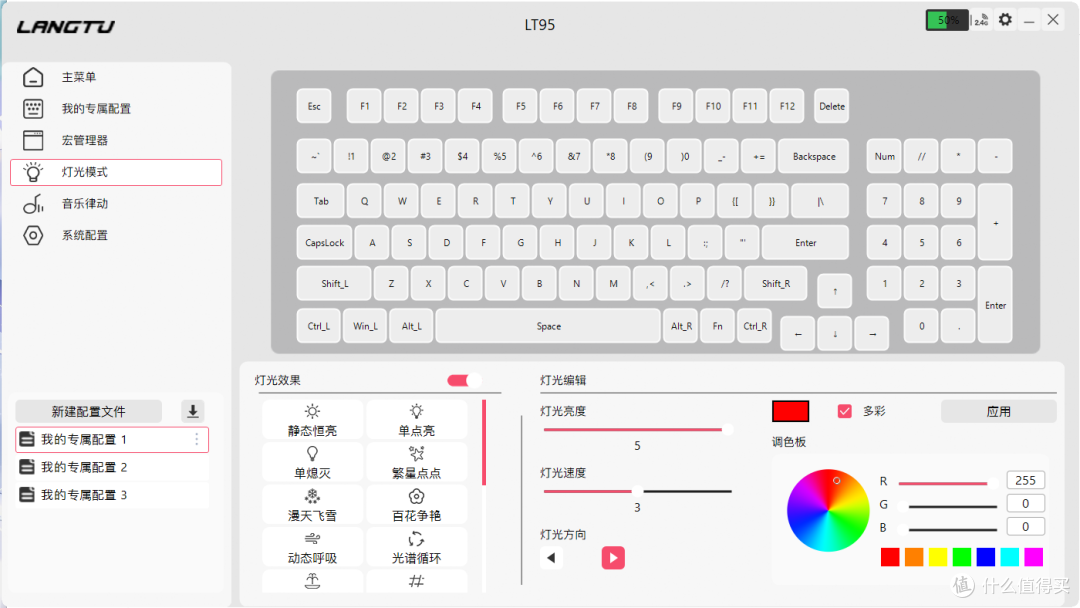This screenshot has height=608, width=1080.
Task: Adjust the R red channel slider
Action: point(948,483)
